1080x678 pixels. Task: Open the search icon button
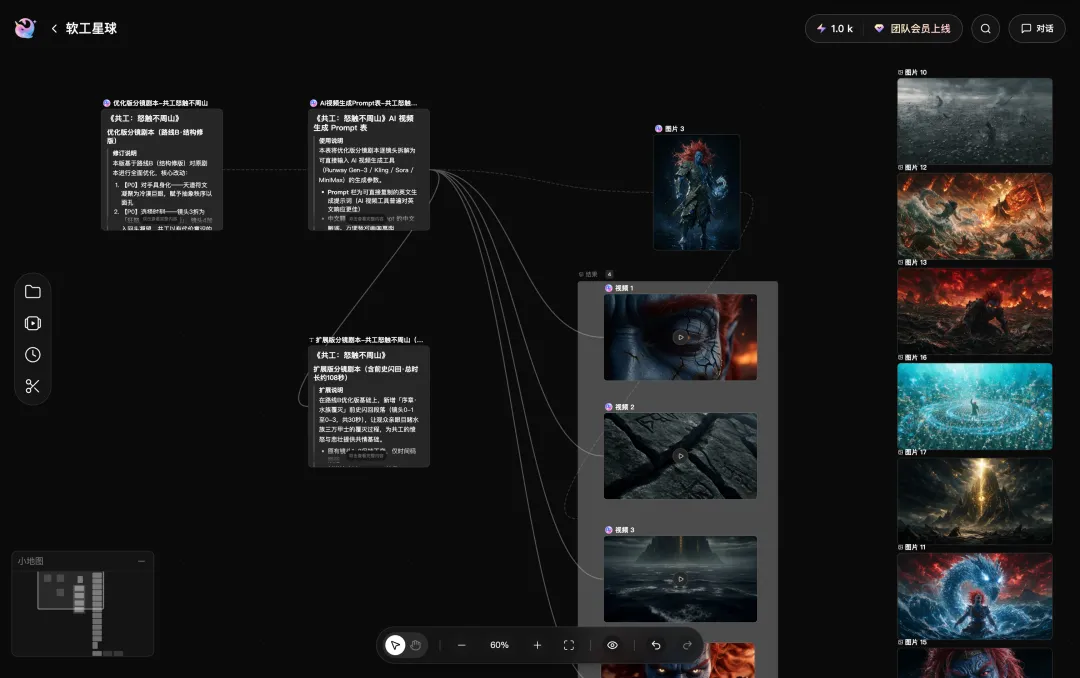coord(986,28)
